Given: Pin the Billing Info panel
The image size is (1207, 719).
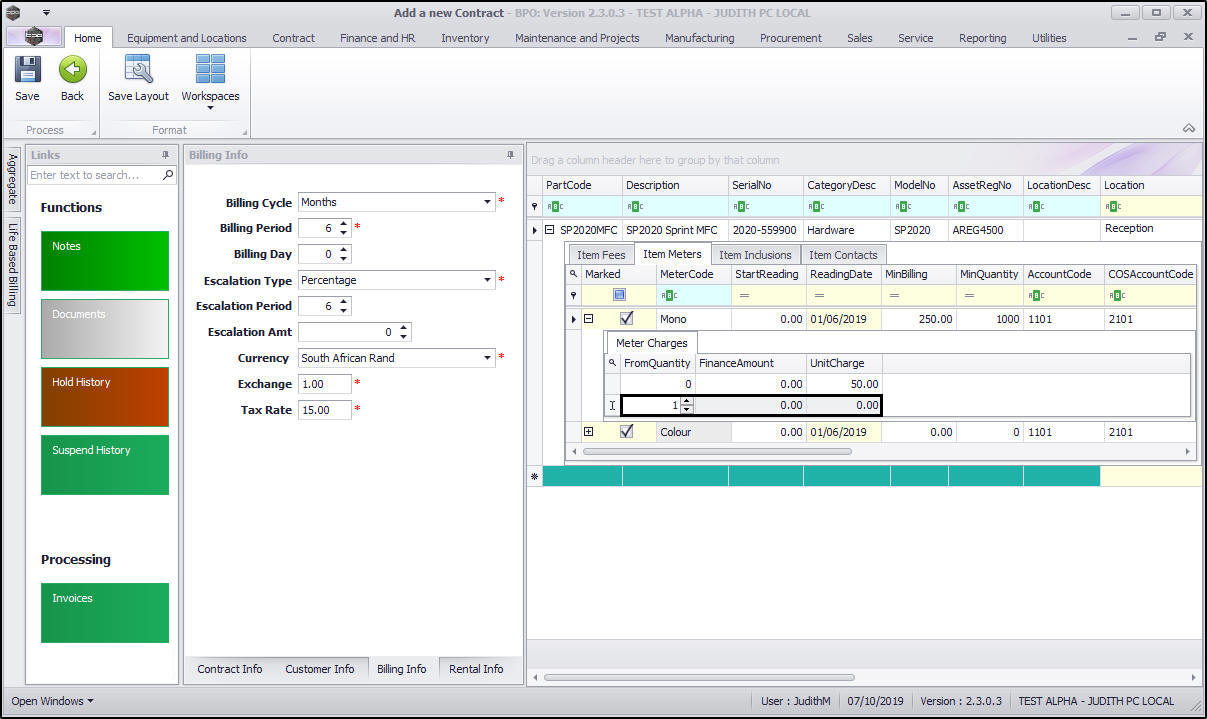Looking at the screenshot, I should (510, 155).
